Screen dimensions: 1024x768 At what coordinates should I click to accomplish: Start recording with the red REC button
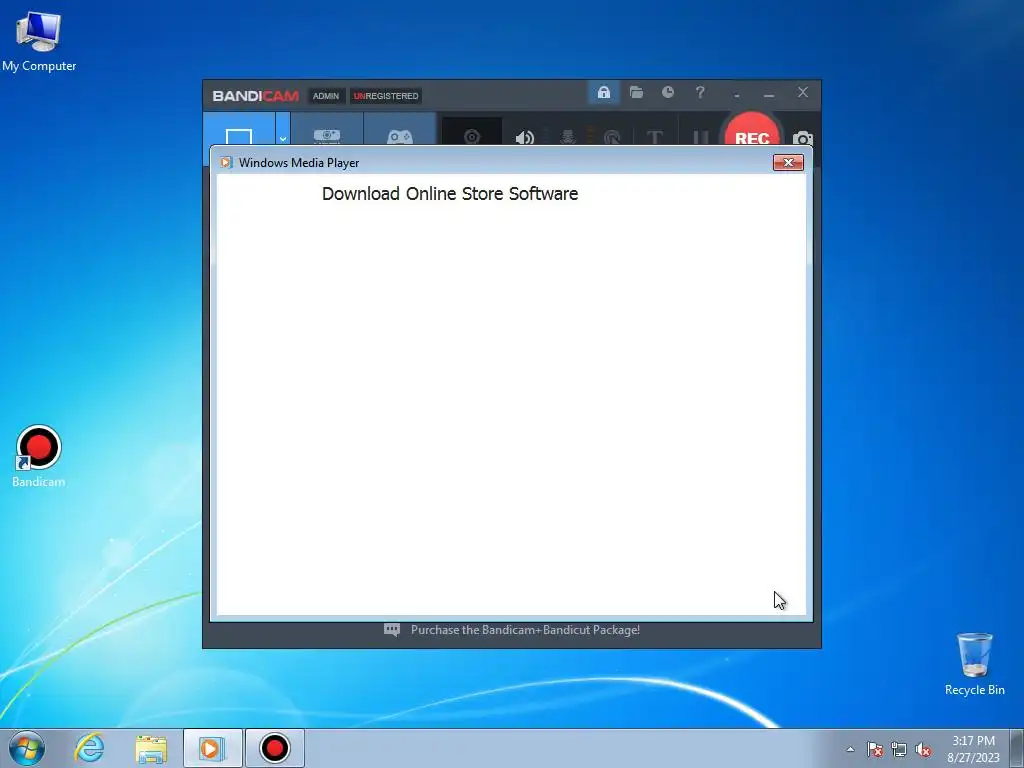(x=752, y=133)
